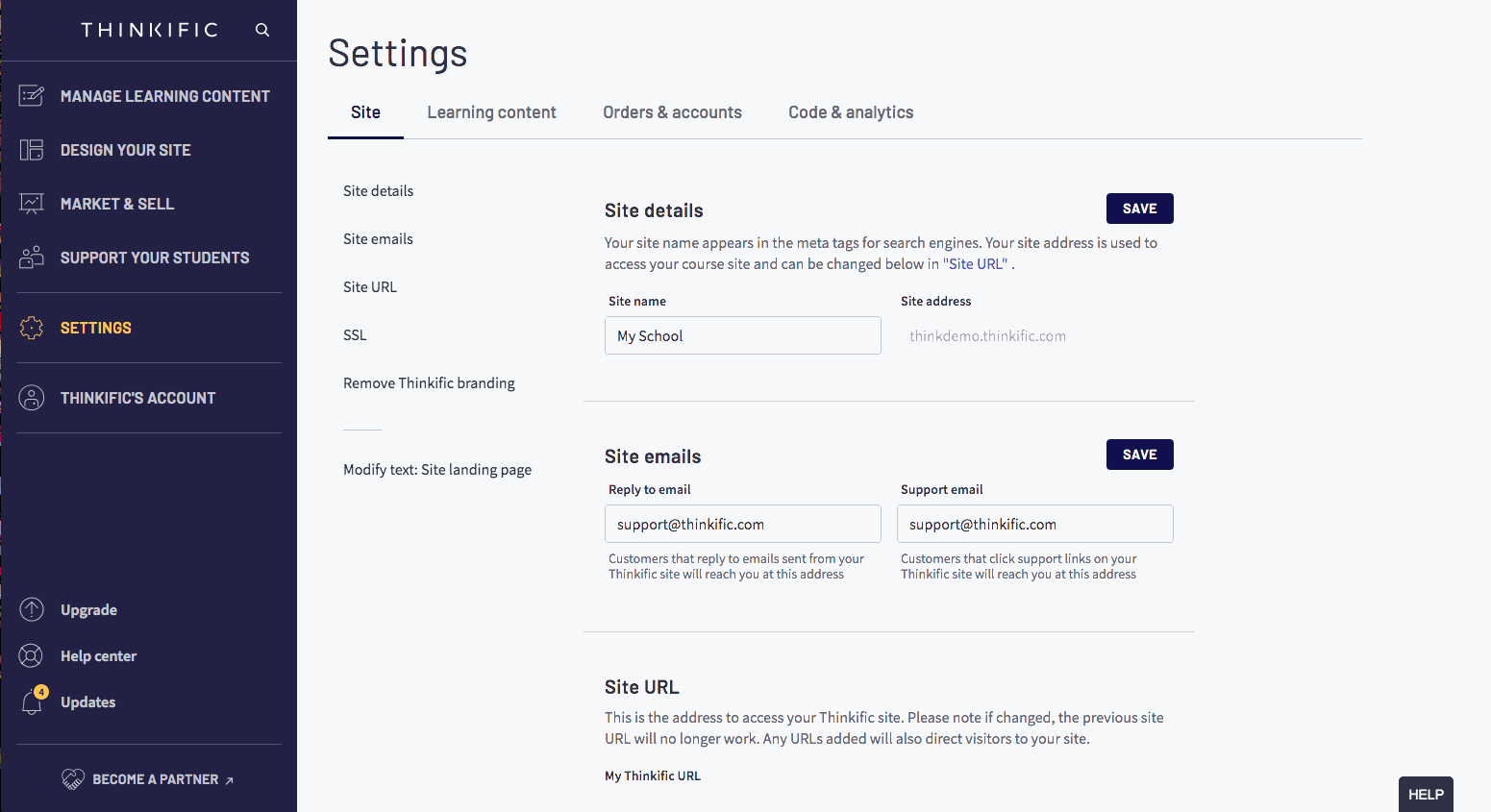Image resolution: width=1491 pixels, height=812 pixels.
Task: Click the search magnifier icon in sidebar
Action: 262,30
